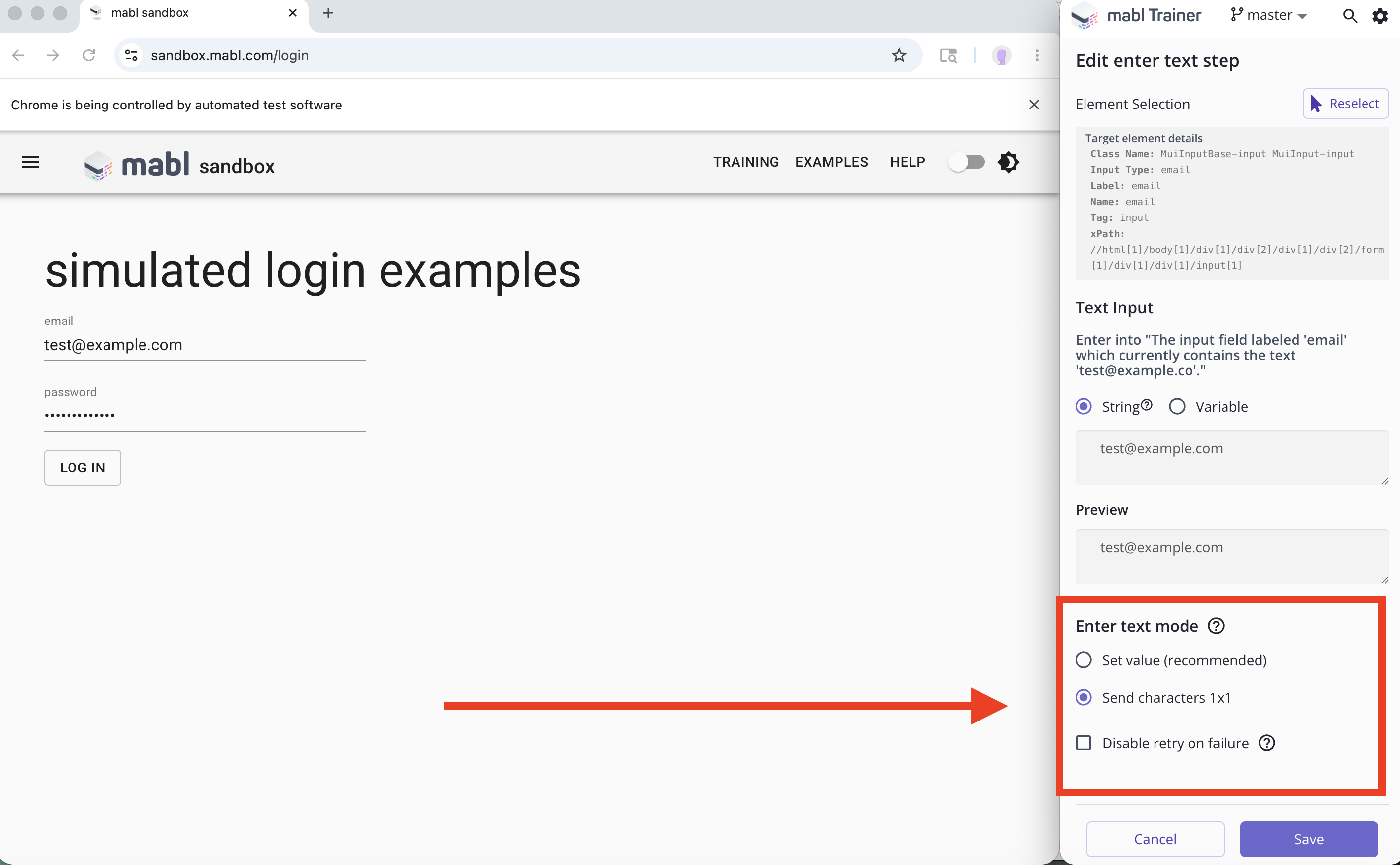Screen dimensions: 1400x865
Task: Reload the sandbox login page
Action: (89, 56)
